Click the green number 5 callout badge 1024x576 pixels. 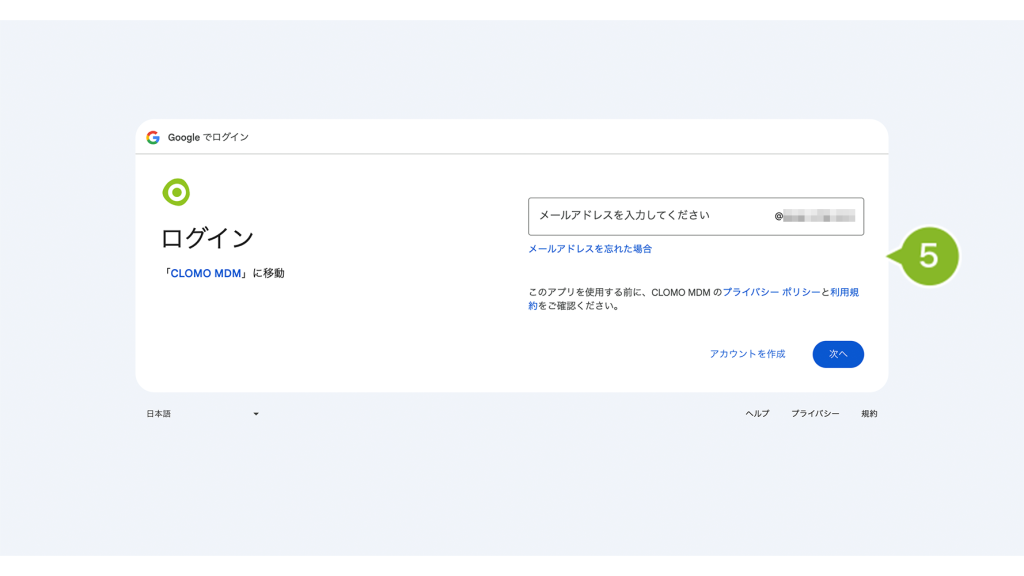click(x=927, y=256)
